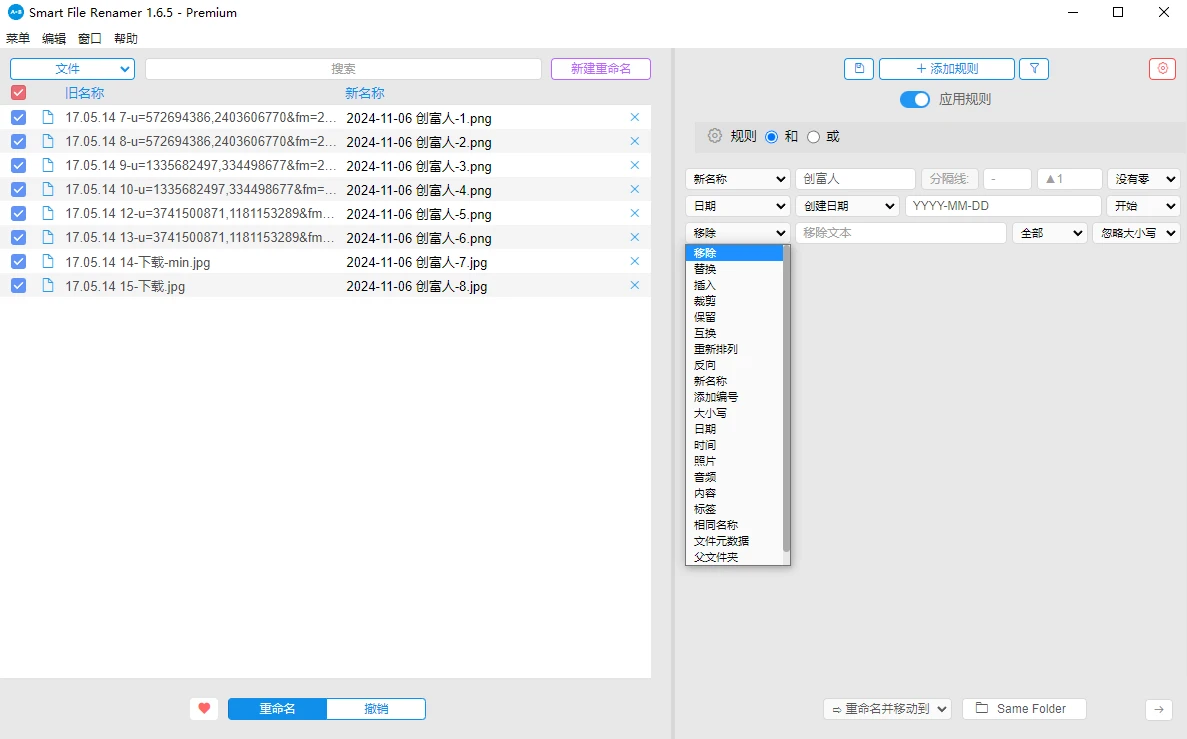Open the rule filter funnel icon
The image size is (1187, 739).
pyautogui.click(x=1034, y=68)
